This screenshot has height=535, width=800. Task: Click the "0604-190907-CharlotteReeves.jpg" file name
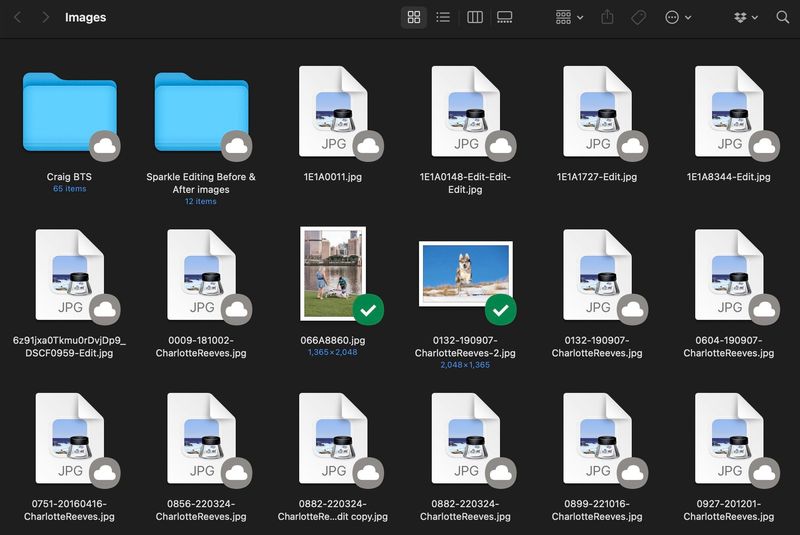tap(729, 347)
